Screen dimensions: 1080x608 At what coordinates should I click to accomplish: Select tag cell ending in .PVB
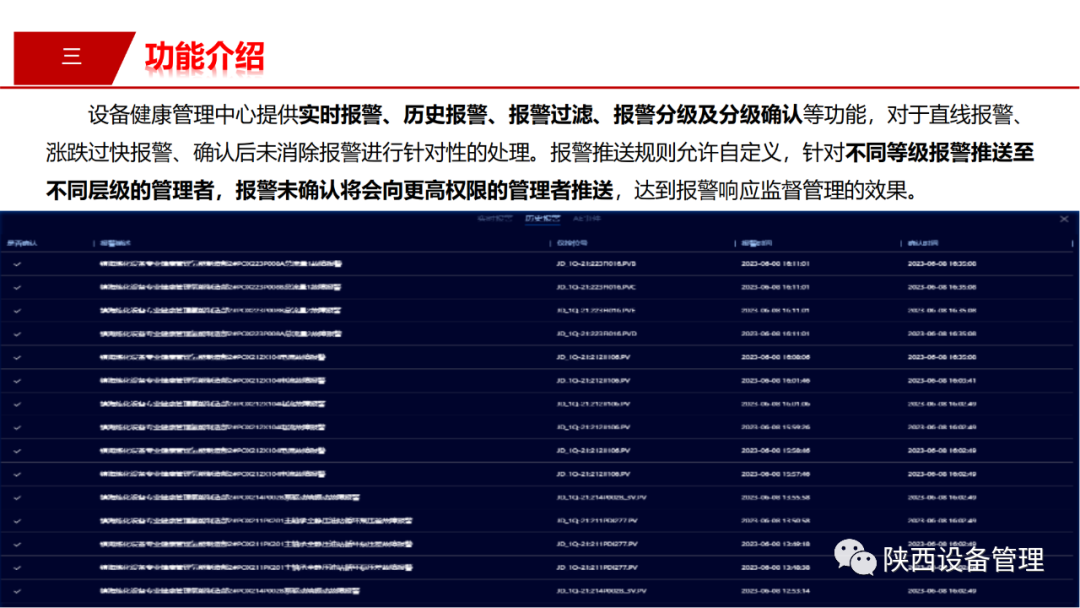(596, 264)
